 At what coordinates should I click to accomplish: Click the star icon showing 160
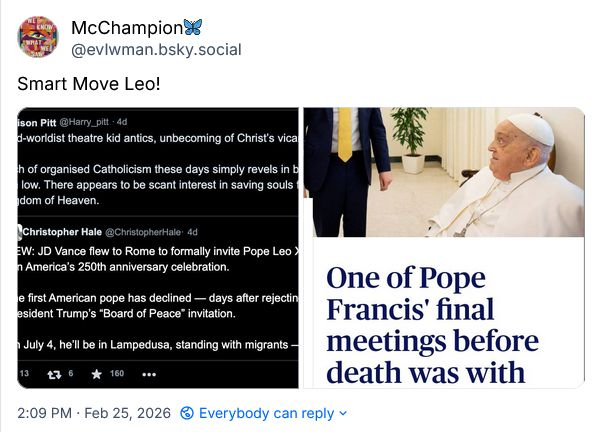click(96, 374)
